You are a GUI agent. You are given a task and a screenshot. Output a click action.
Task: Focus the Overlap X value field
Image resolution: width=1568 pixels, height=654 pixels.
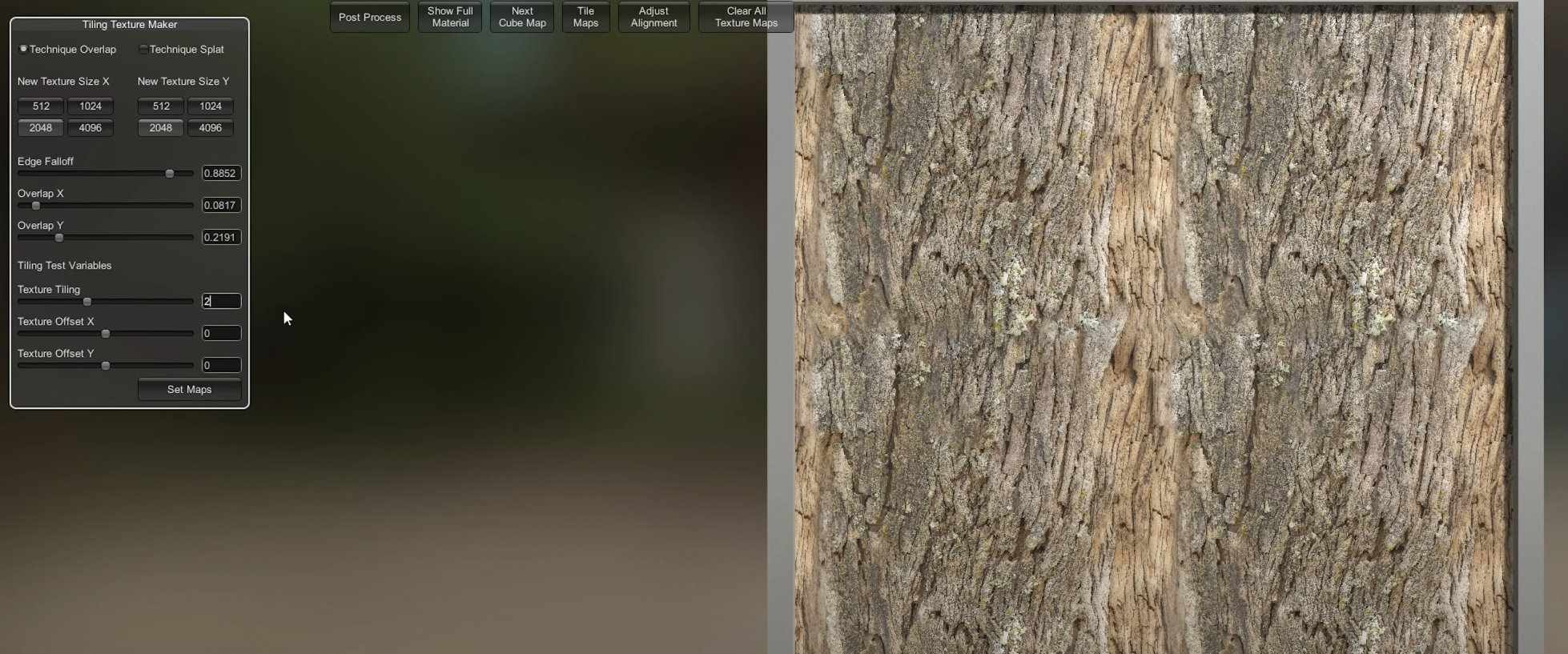click(221, 205)
